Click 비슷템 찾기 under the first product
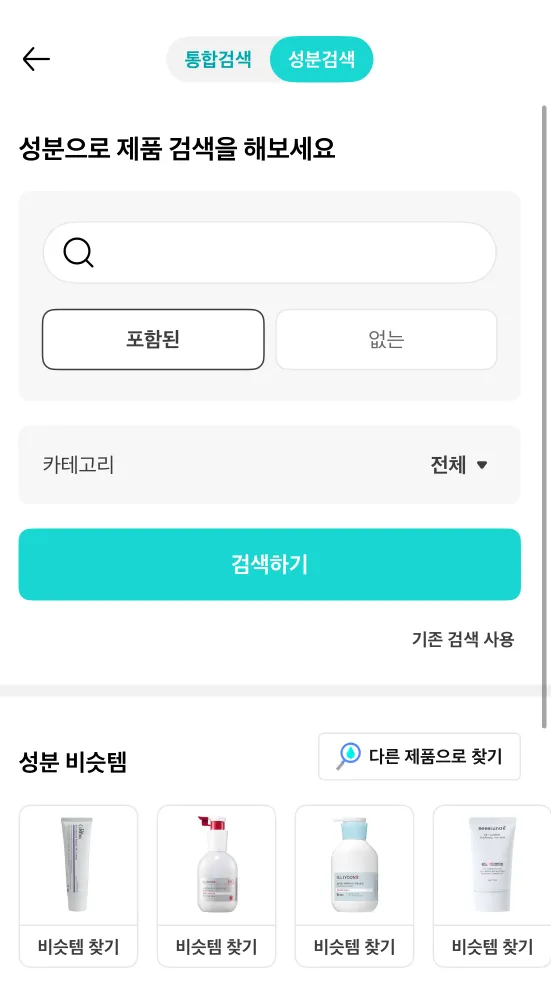The height and width of the screenshot is (1000, 551). point(78,946)
